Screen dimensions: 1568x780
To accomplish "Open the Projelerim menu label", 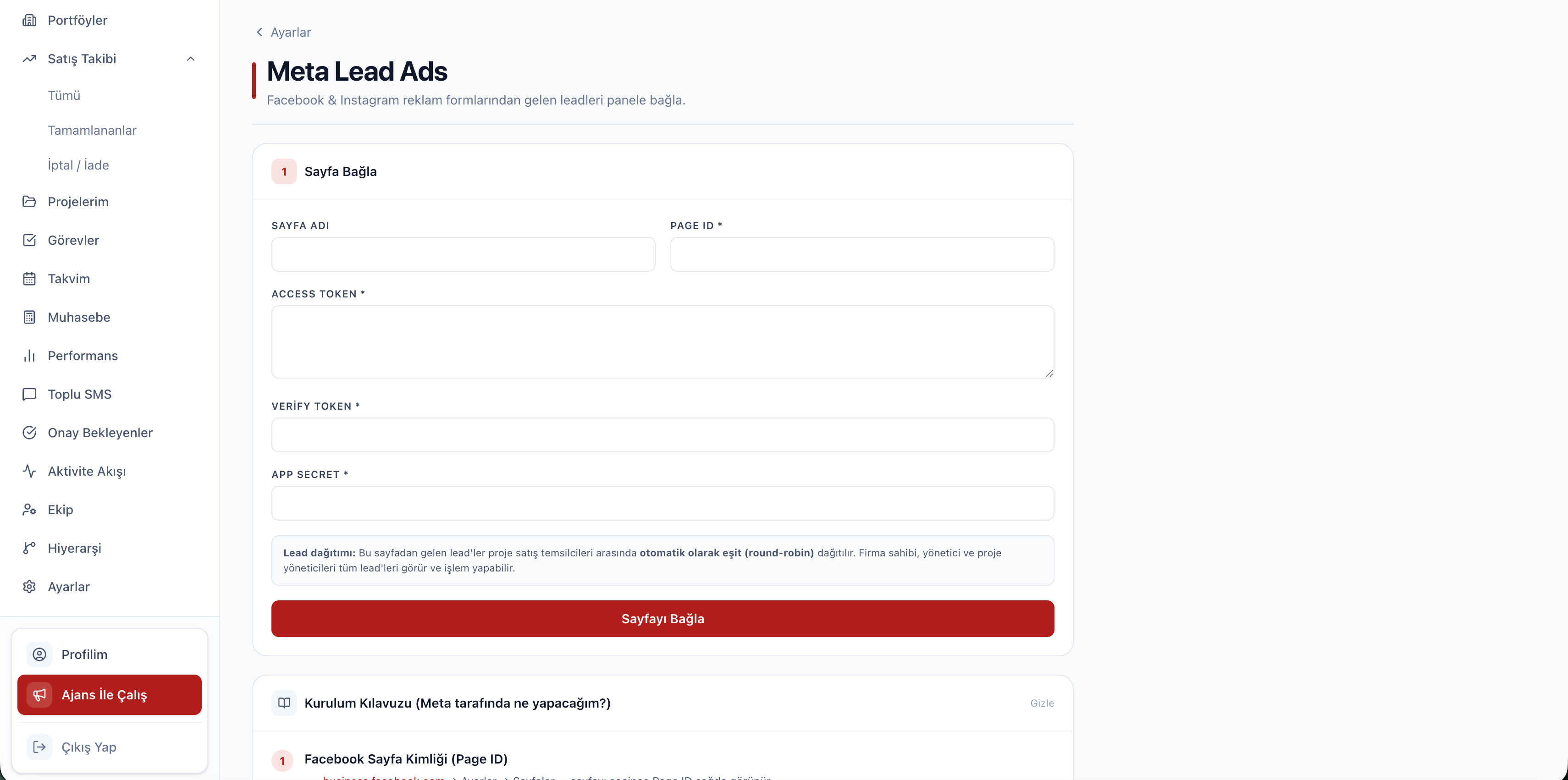I will pos(78,201).
